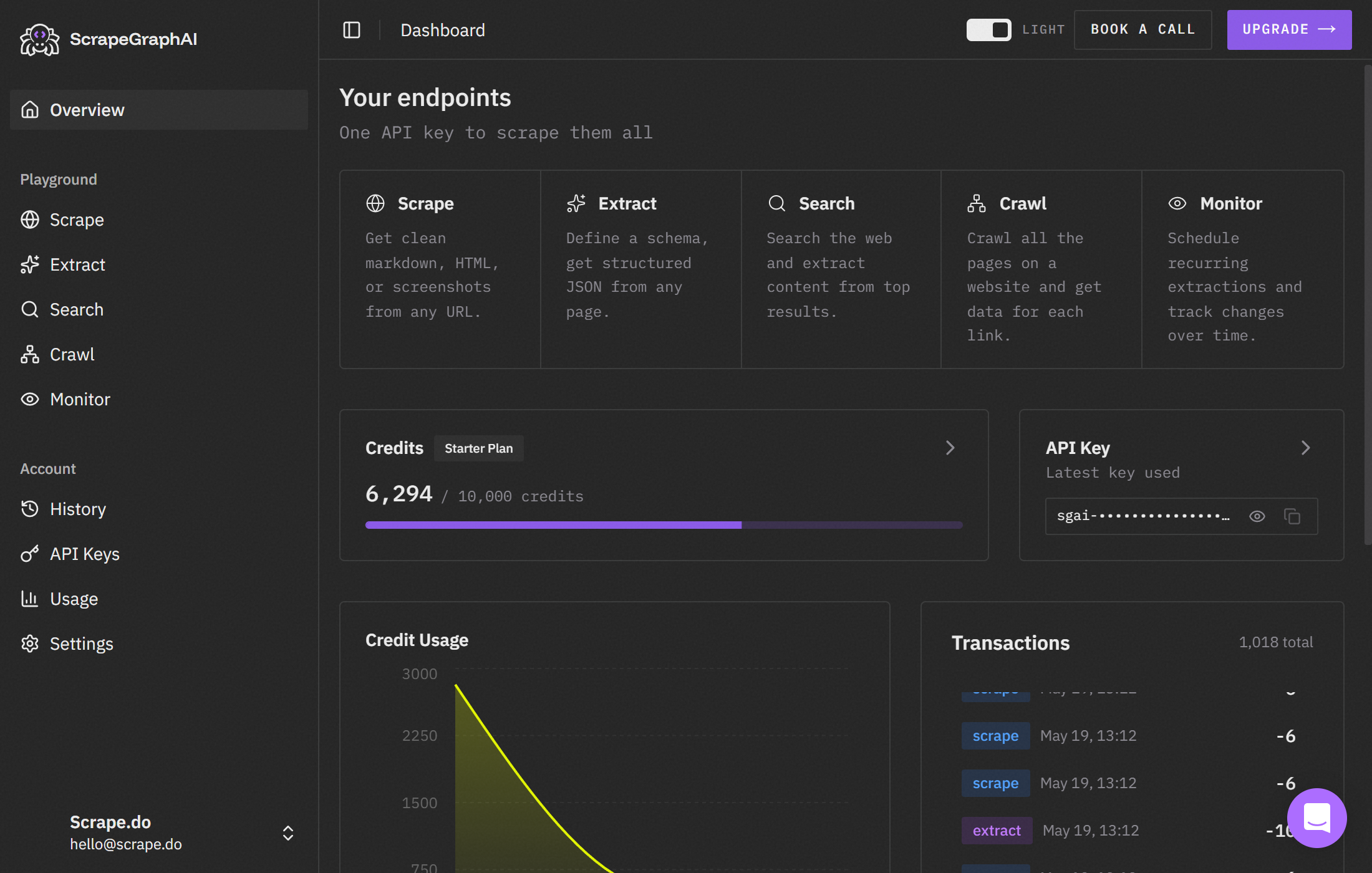Click the '1,018 total' transactions count
This screenshot has height=873, width=1372.
pos(1276,642)
